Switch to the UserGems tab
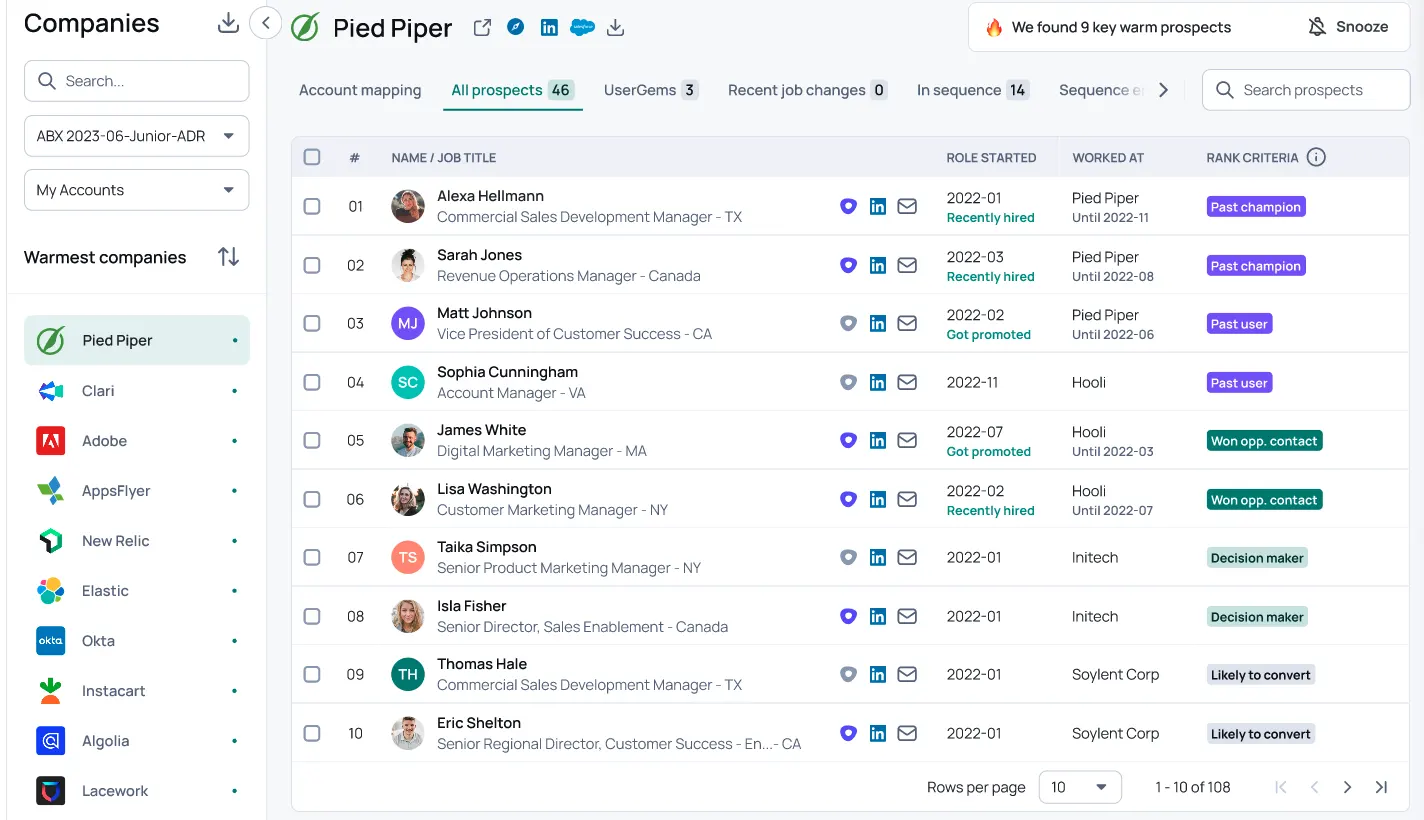The image size is (1424, 820). coord(650,90)
